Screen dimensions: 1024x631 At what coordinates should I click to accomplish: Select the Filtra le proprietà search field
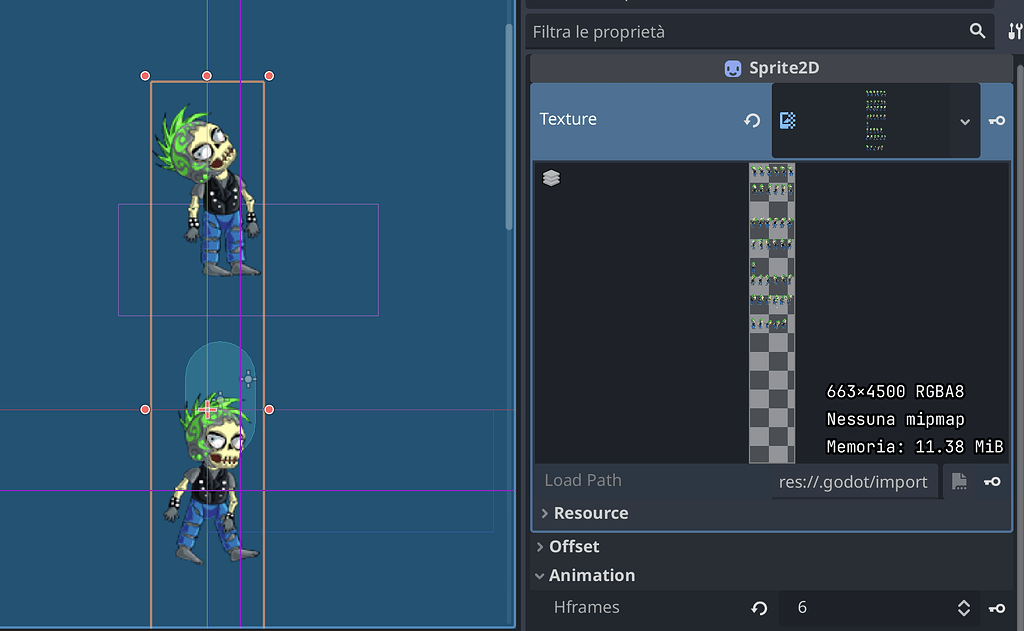pos(700,31)
